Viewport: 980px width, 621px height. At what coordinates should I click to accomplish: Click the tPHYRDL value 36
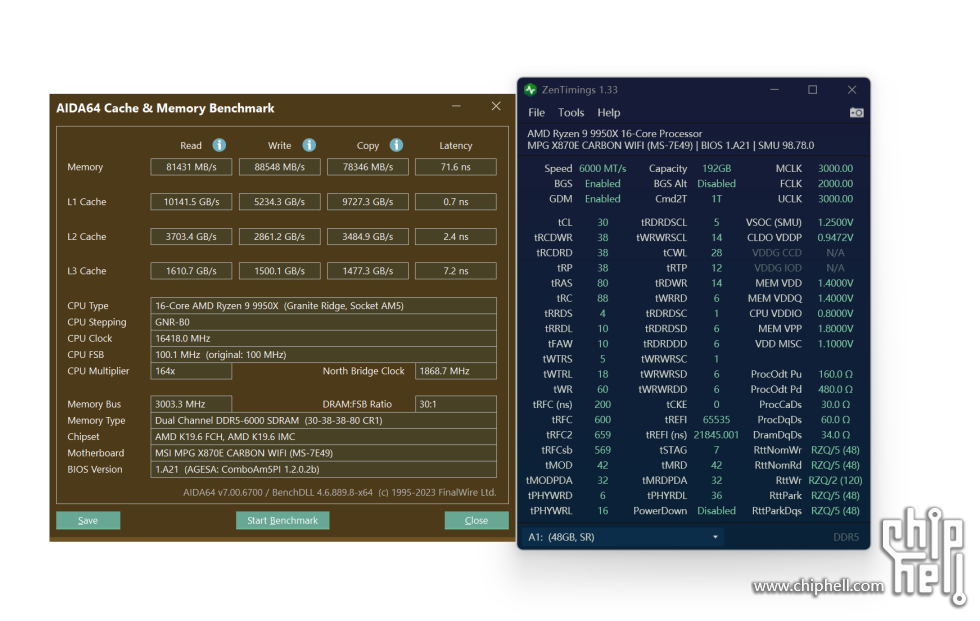[716, 495]
